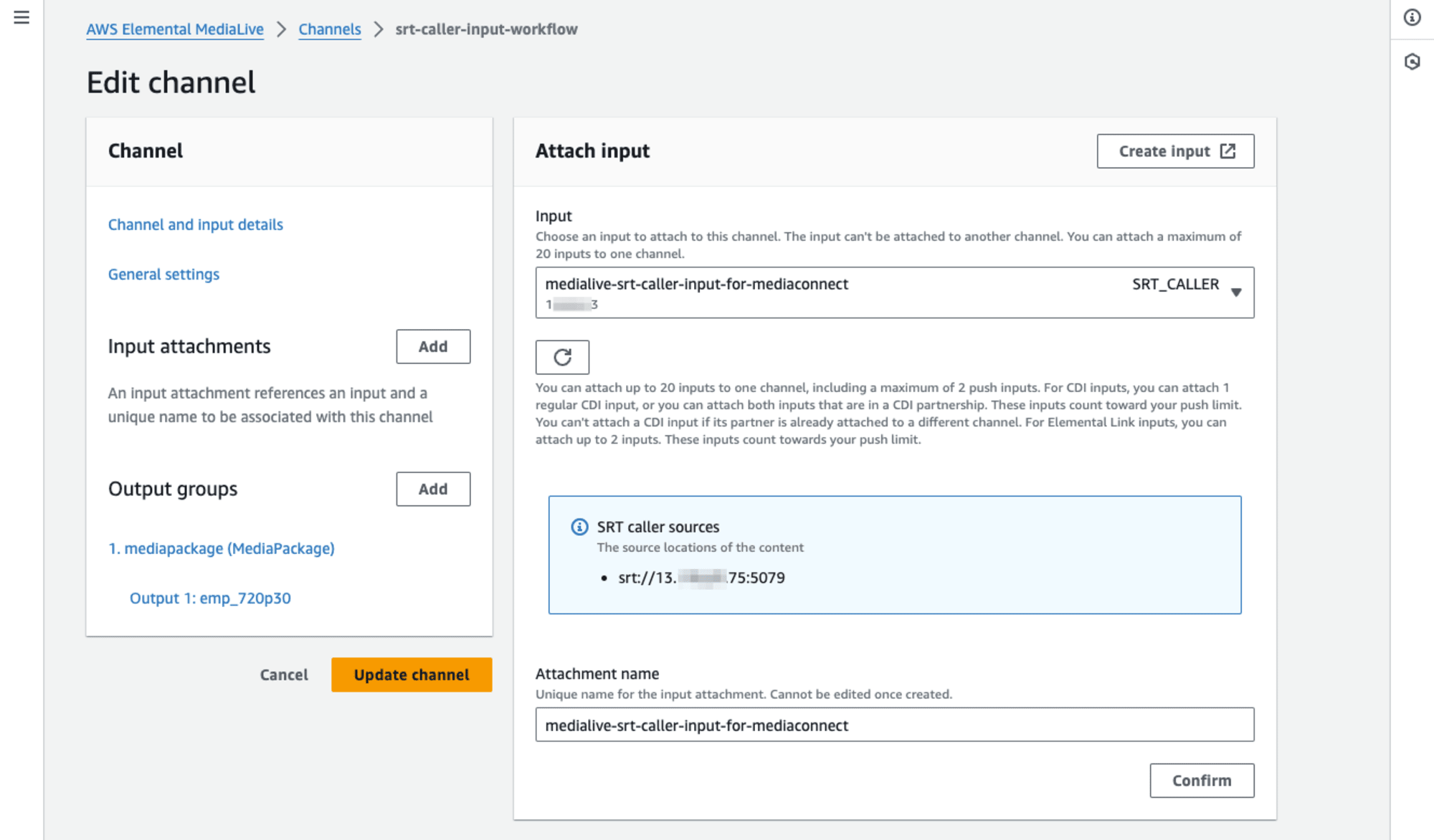Open Output 1: emp_720p30
The width and height of the screenshot is (1434, 840).
(x=210, y=598)
